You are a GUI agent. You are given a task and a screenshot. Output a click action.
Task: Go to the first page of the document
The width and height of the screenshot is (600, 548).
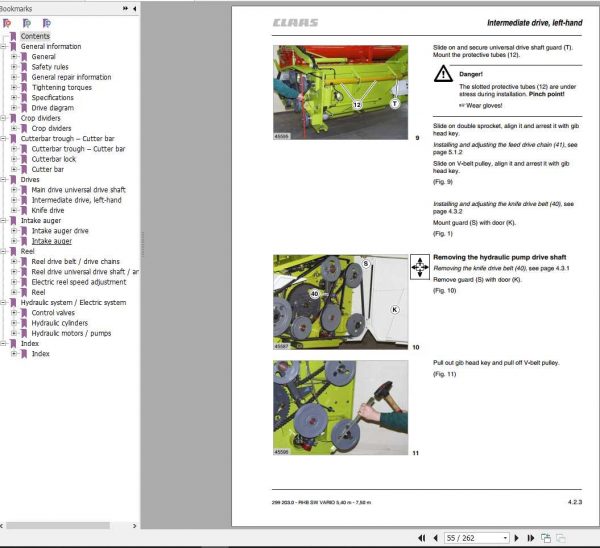(x=422, y=538)
